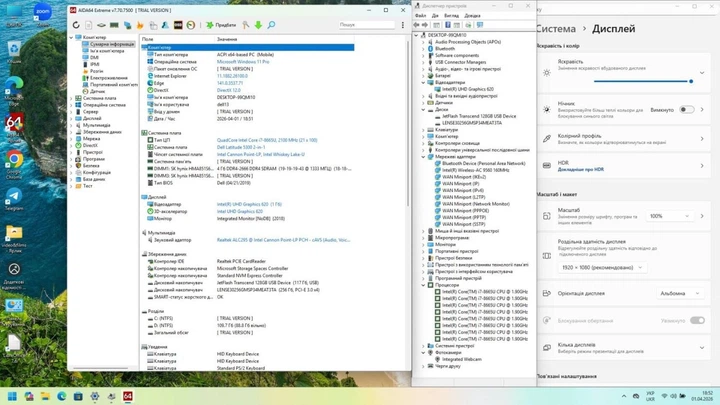Open the display orientation dropdown
This screenshot has height=405, width=720.
point(680,293)
